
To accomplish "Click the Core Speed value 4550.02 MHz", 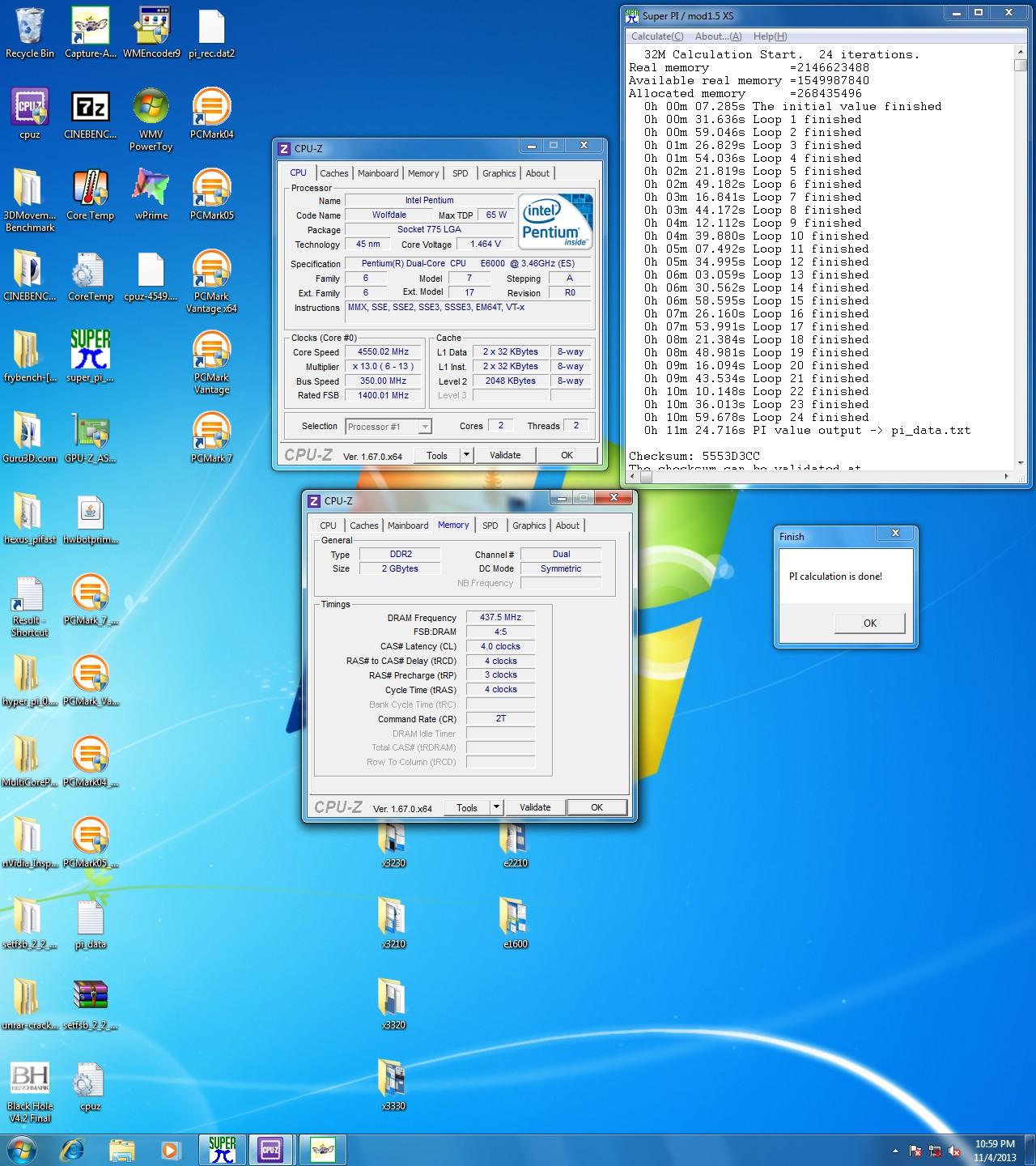I will 384,352.
